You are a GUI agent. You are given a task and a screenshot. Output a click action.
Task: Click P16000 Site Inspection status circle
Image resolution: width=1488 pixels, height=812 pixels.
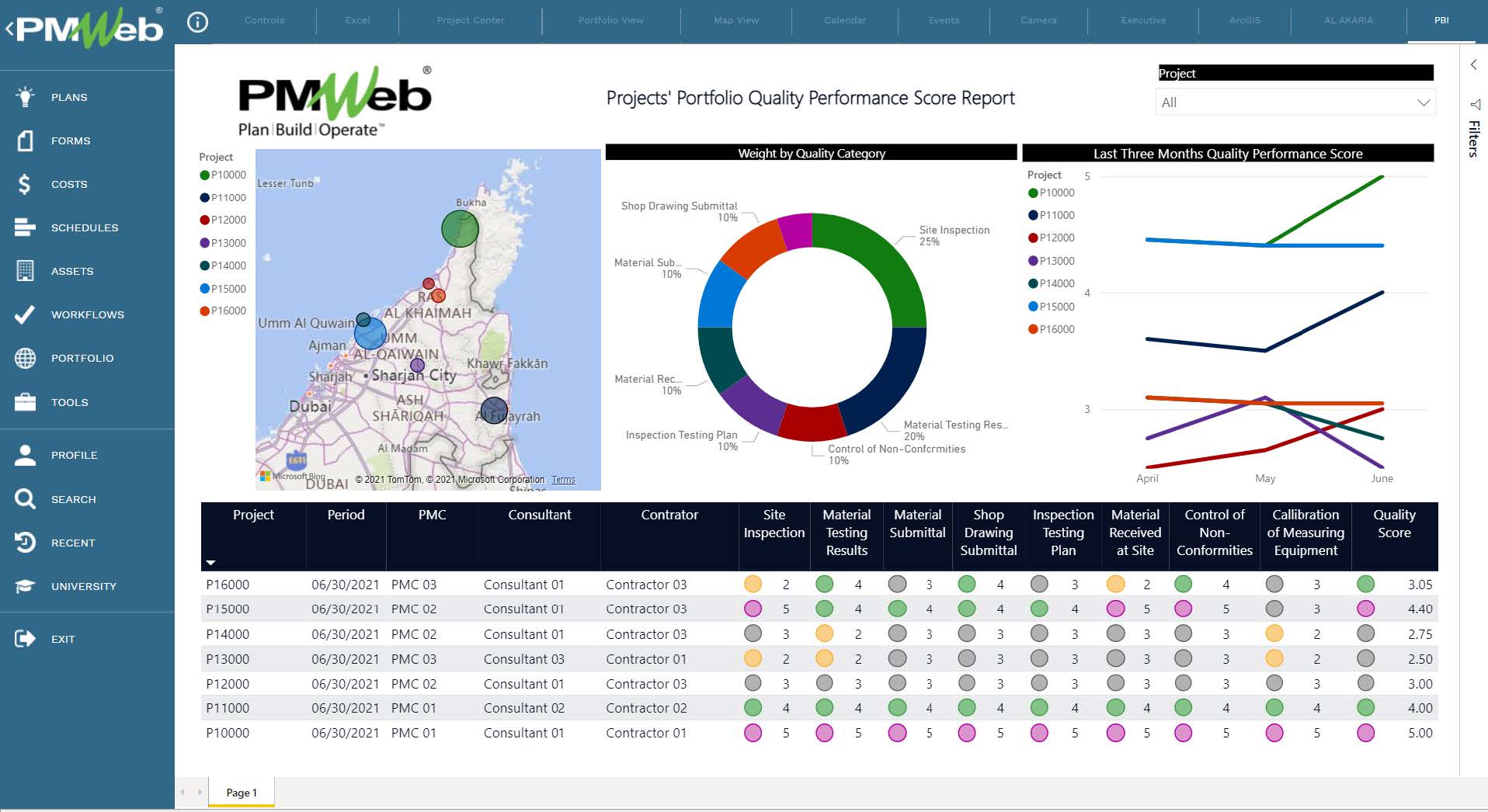[753, 584]
